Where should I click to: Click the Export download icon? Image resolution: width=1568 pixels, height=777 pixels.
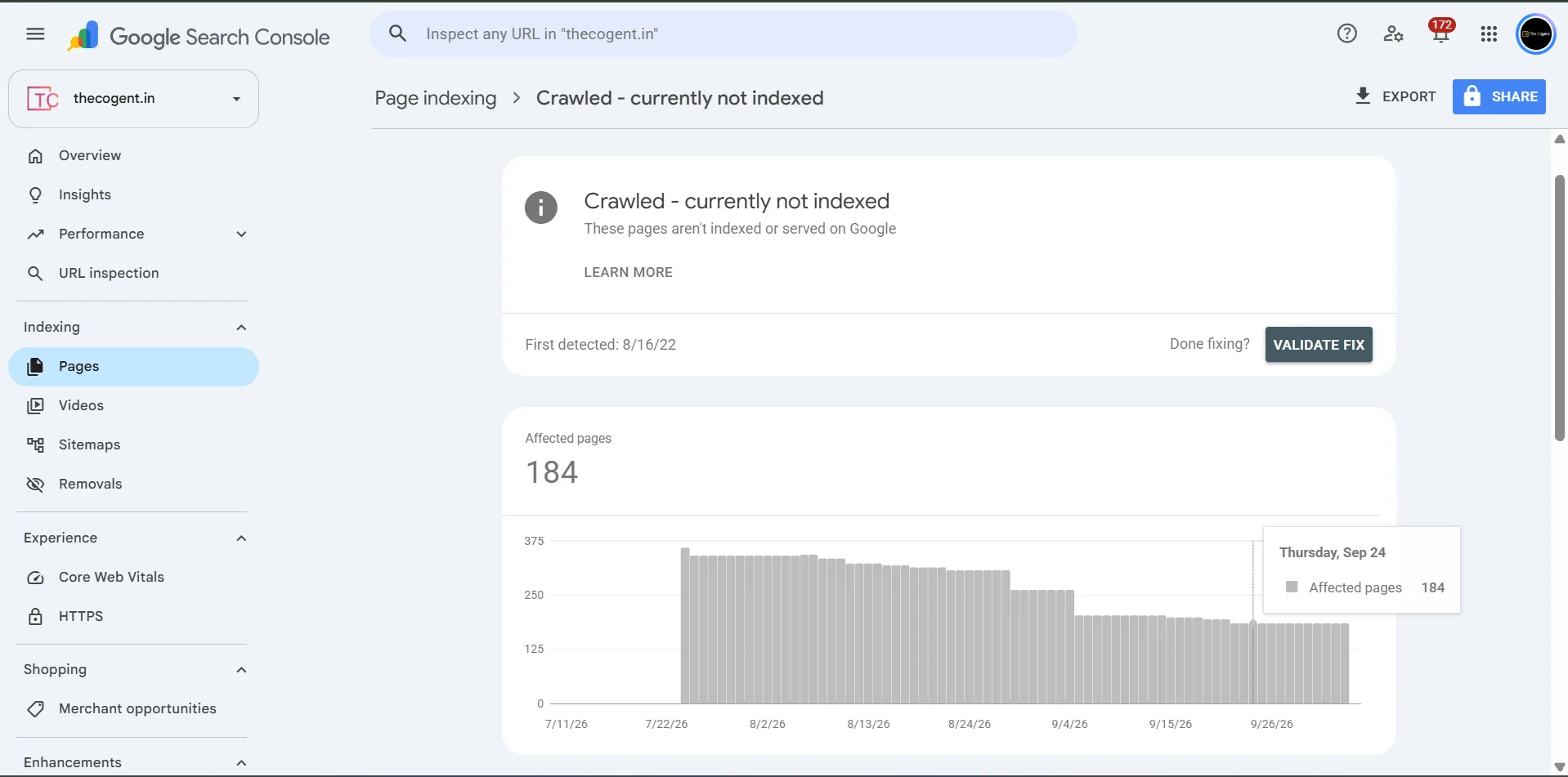pos(1362,96)
